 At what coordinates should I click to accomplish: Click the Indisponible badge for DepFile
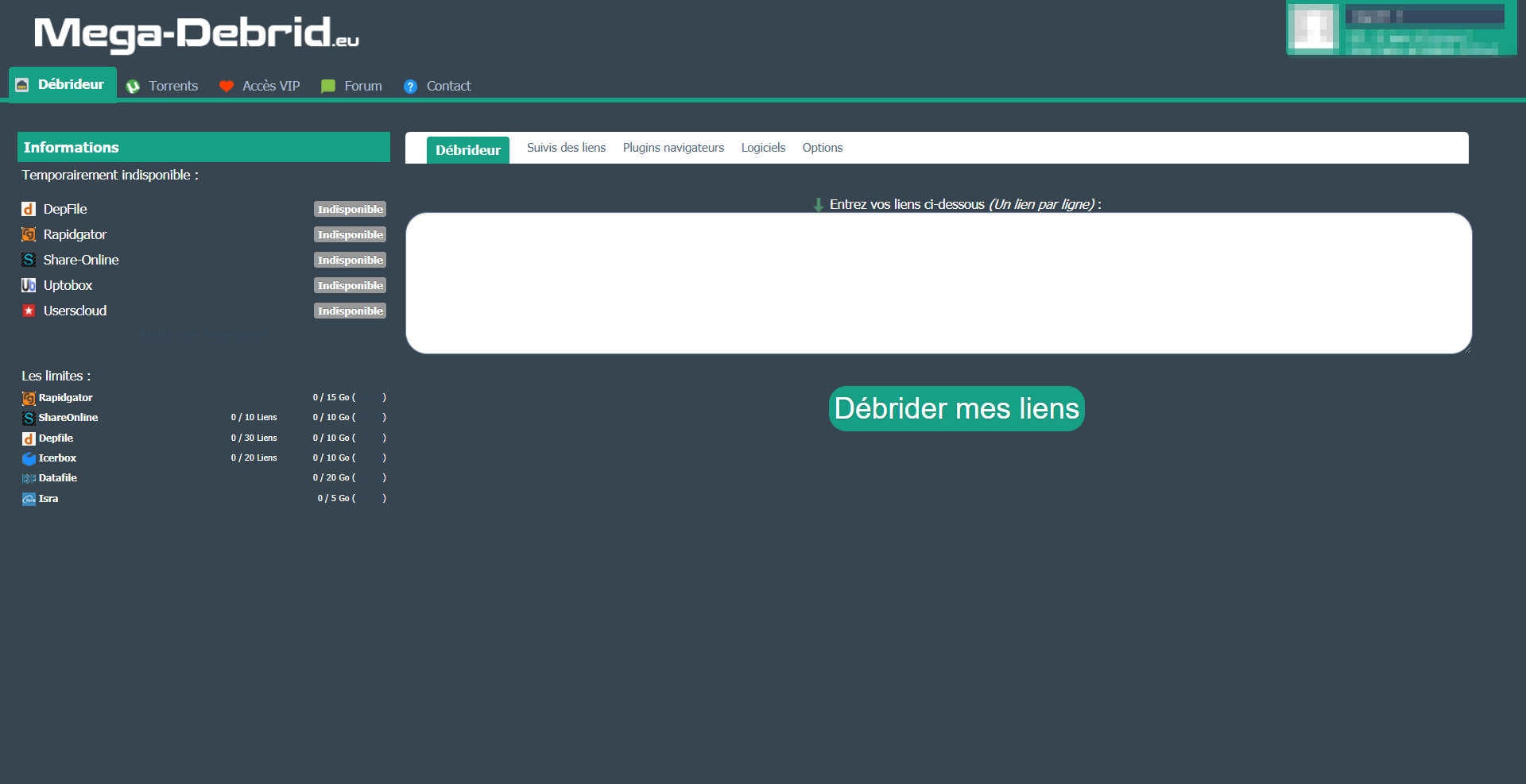[350, 209]
